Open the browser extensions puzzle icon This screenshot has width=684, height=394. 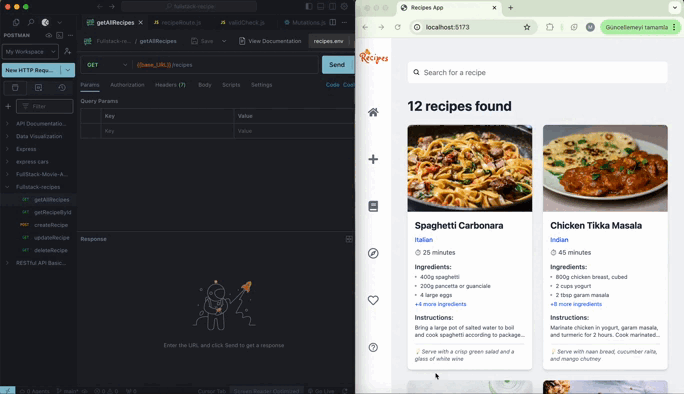coord(550,27)
